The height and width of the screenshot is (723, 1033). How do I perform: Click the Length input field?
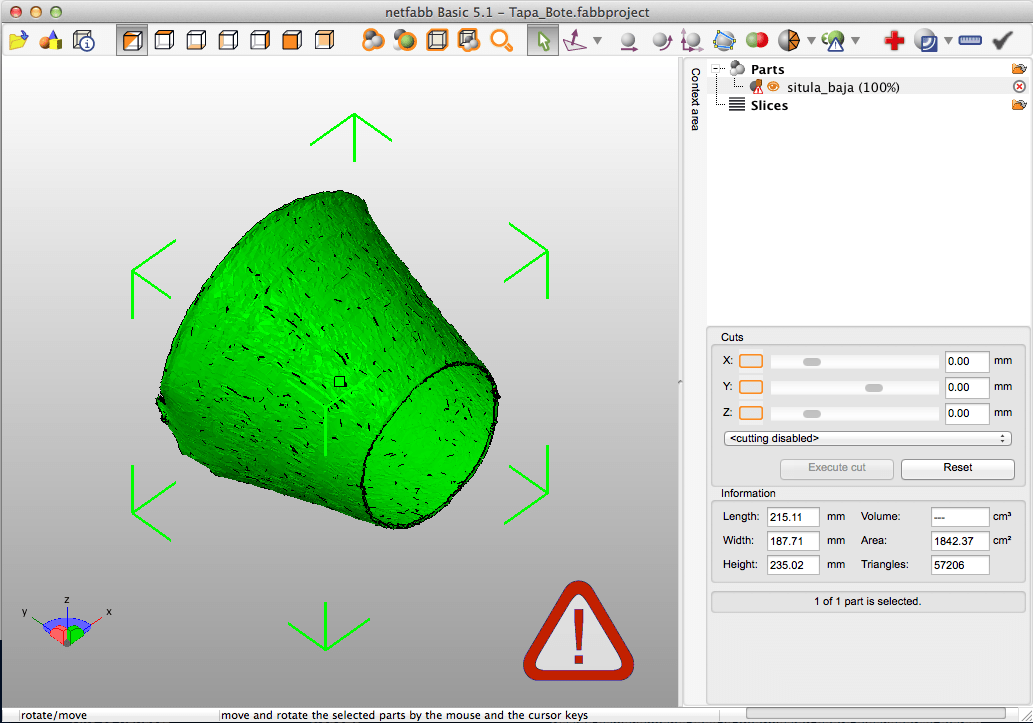click(793, 516)
